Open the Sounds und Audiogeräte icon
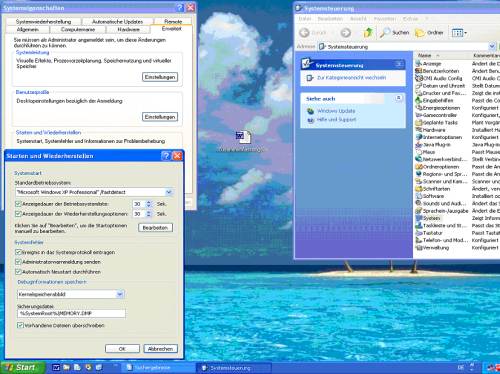 click(419, 203)
